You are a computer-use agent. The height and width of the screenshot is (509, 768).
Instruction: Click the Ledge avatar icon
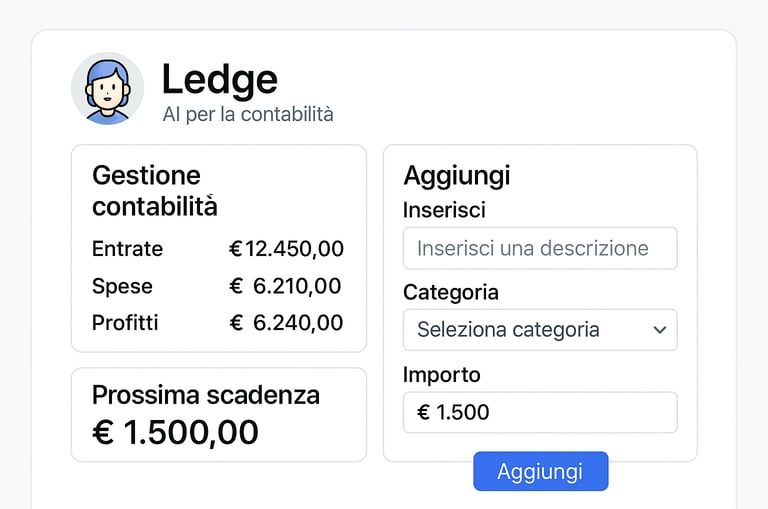[108, 89]
